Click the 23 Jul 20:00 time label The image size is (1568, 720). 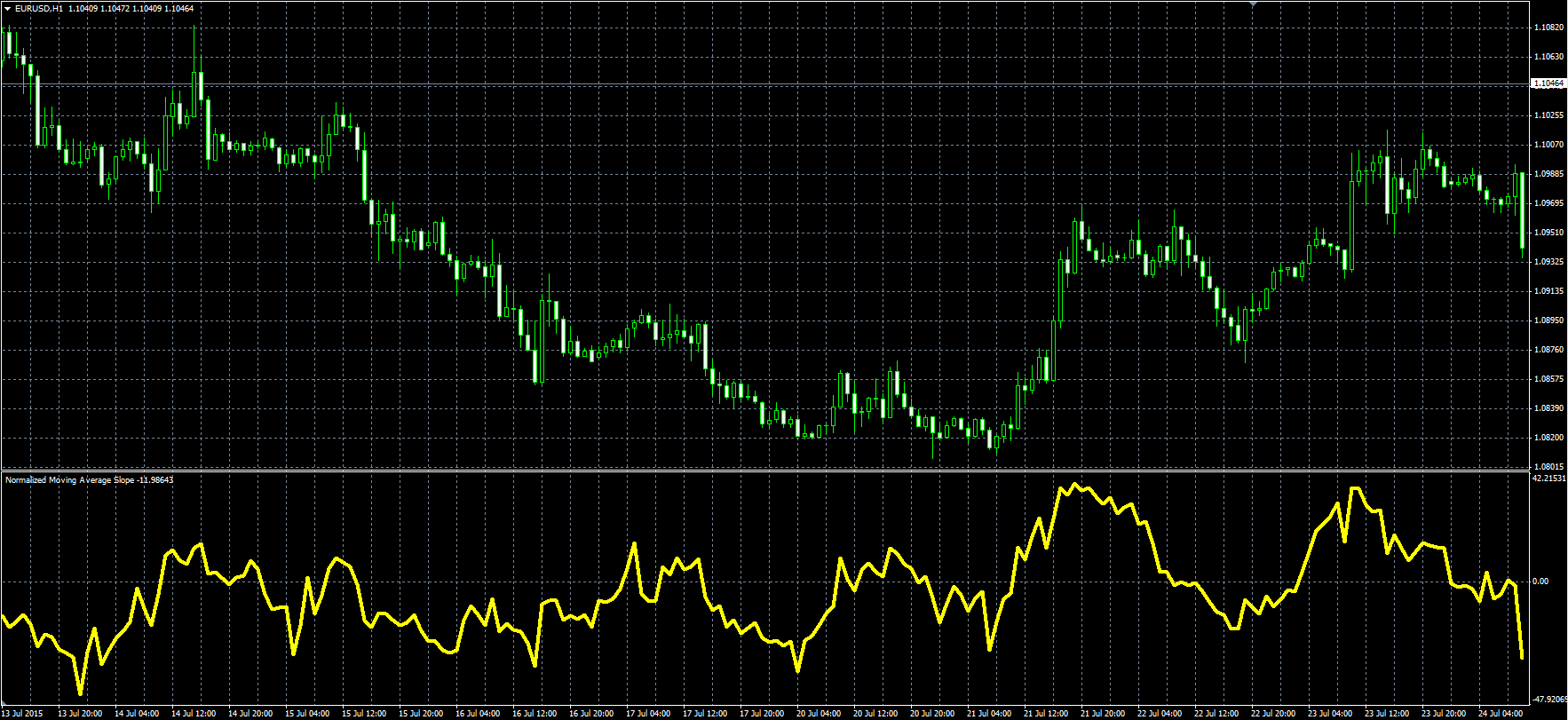tap(1444, 714)
